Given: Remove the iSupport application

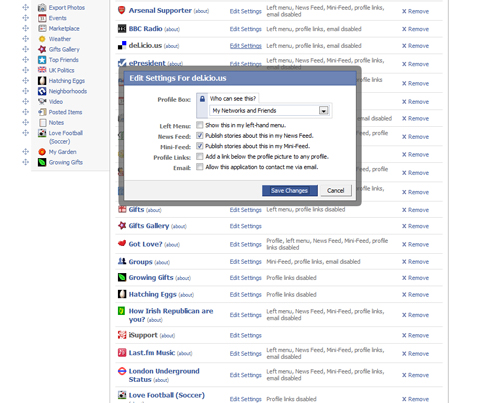Looking at the screenshot, I should click(415, 335).
